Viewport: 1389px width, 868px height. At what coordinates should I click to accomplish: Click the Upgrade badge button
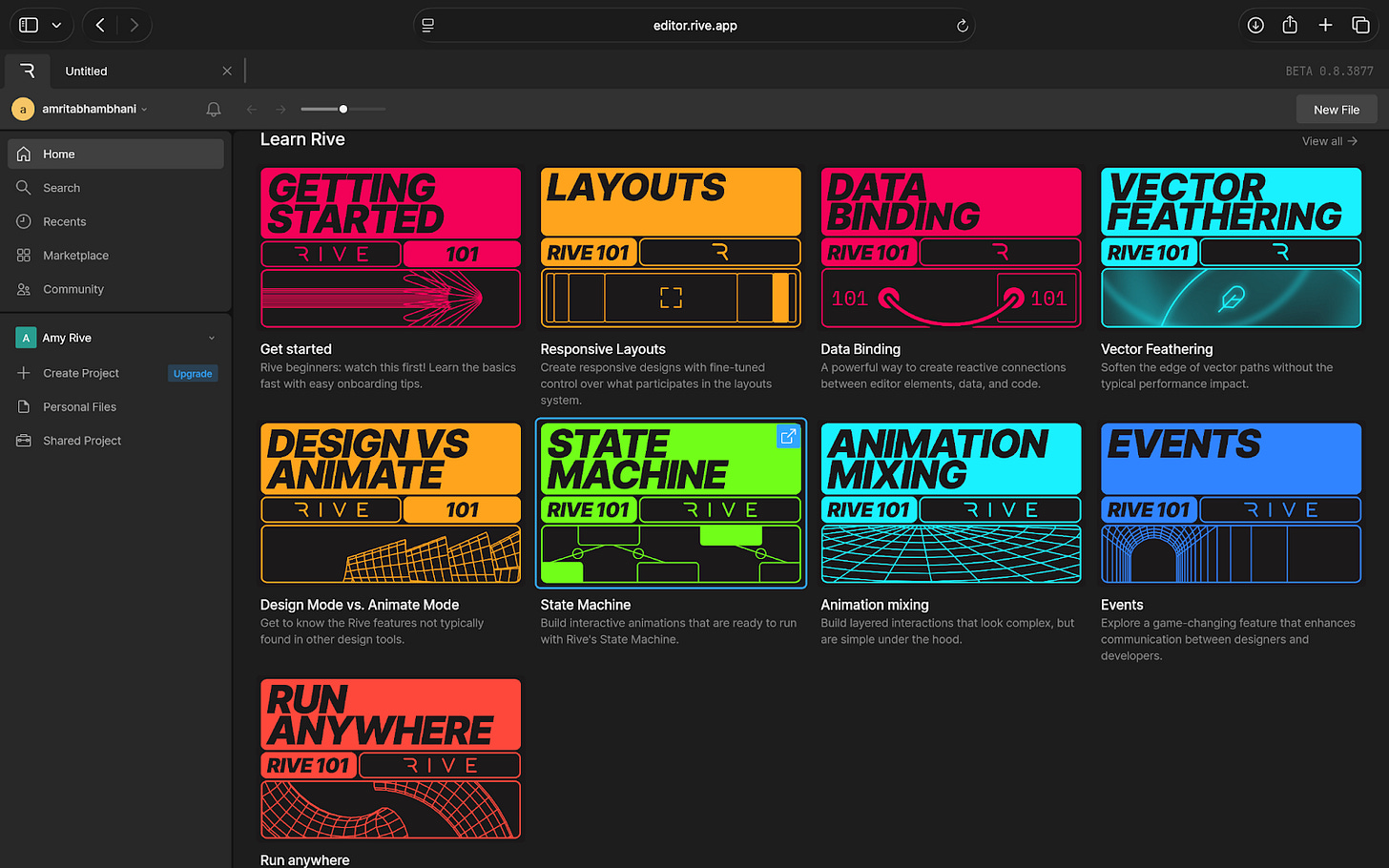click(x=193, y=374)
